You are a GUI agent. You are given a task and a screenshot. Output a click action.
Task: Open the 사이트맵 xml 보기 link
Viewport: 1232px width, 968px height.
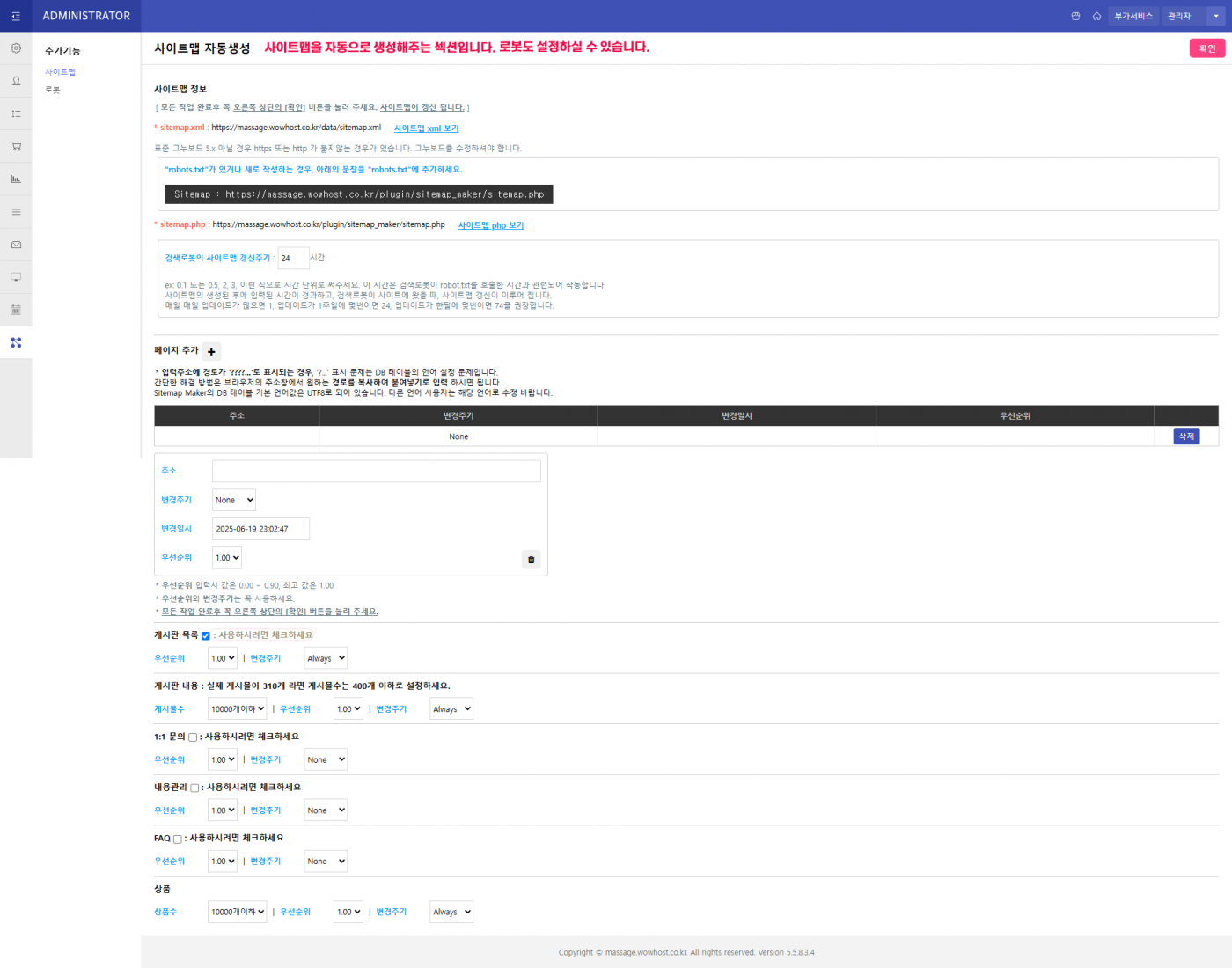[x=425, y=128]
